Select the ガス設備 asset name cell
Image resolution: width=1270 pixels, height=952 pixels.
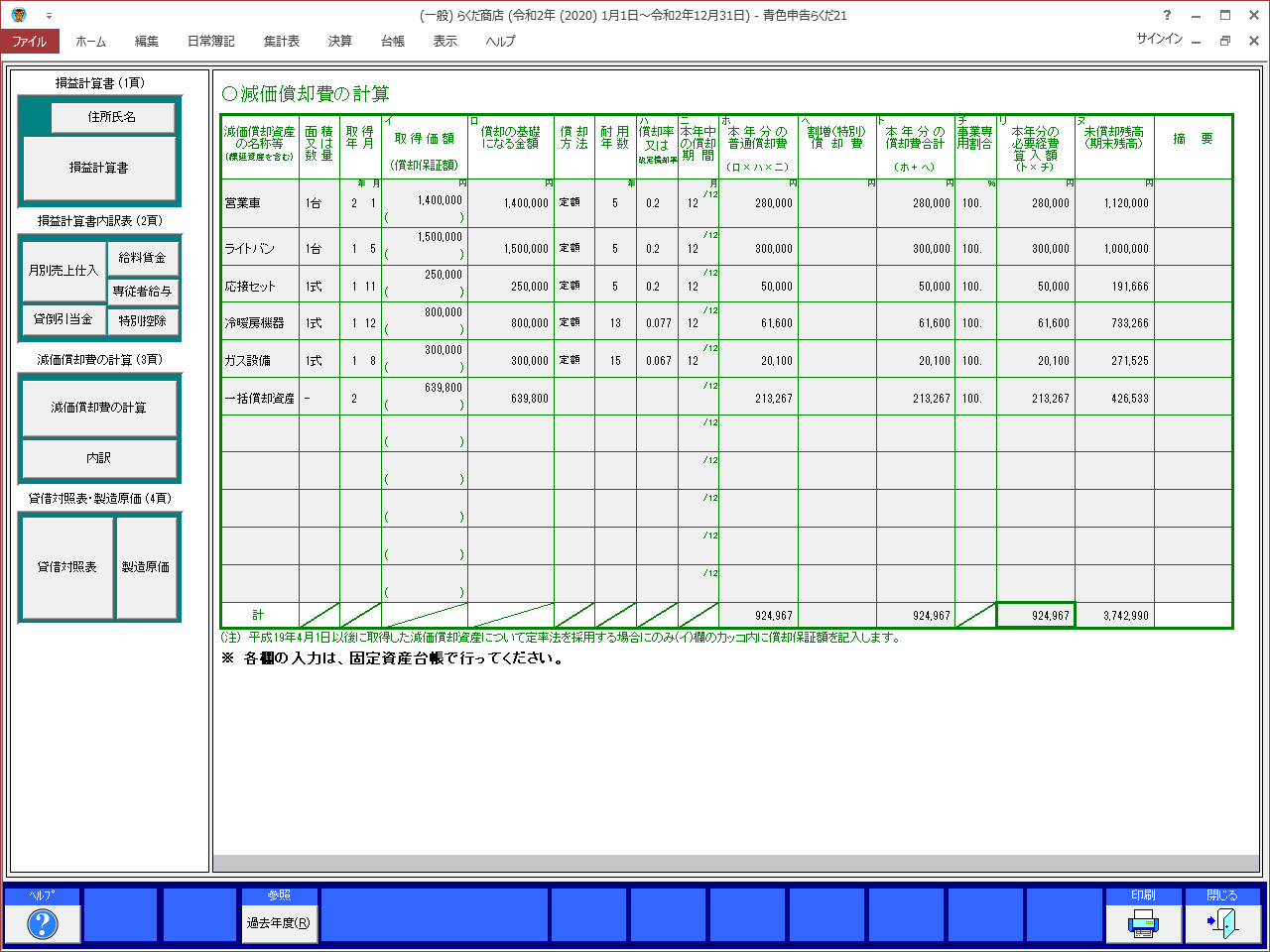(x=260, y=361)
